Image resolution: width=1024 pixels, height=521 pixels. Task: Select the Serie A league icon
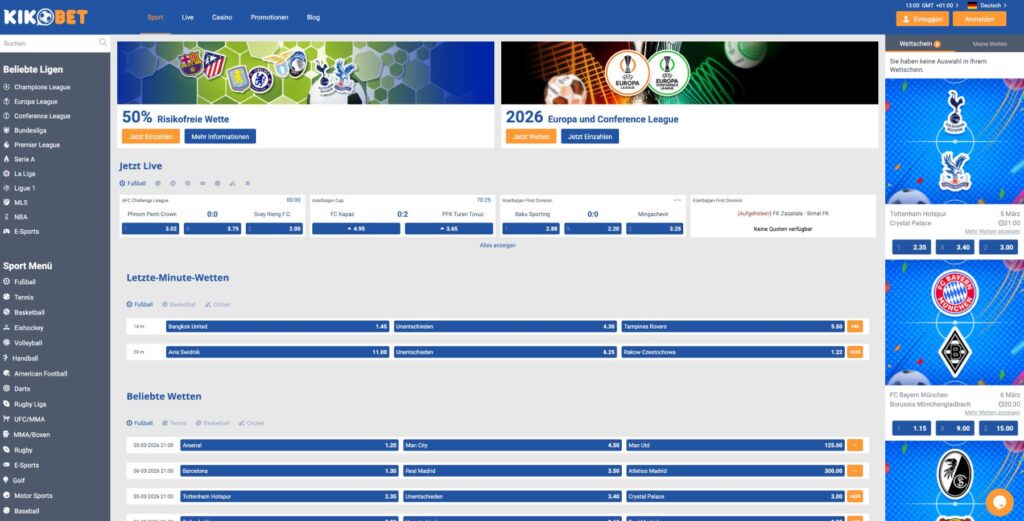click(x=7, y=159)
